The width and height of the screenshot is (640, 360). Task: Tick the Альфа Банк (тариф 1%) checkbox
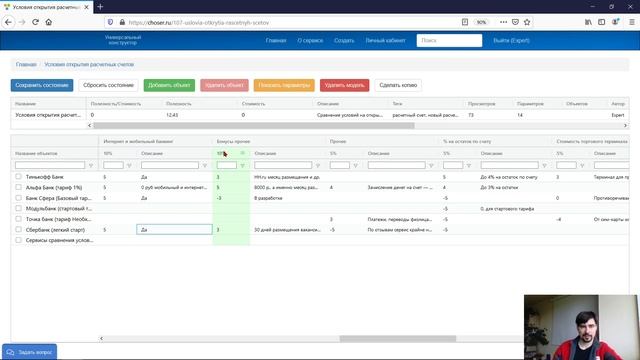18,187
